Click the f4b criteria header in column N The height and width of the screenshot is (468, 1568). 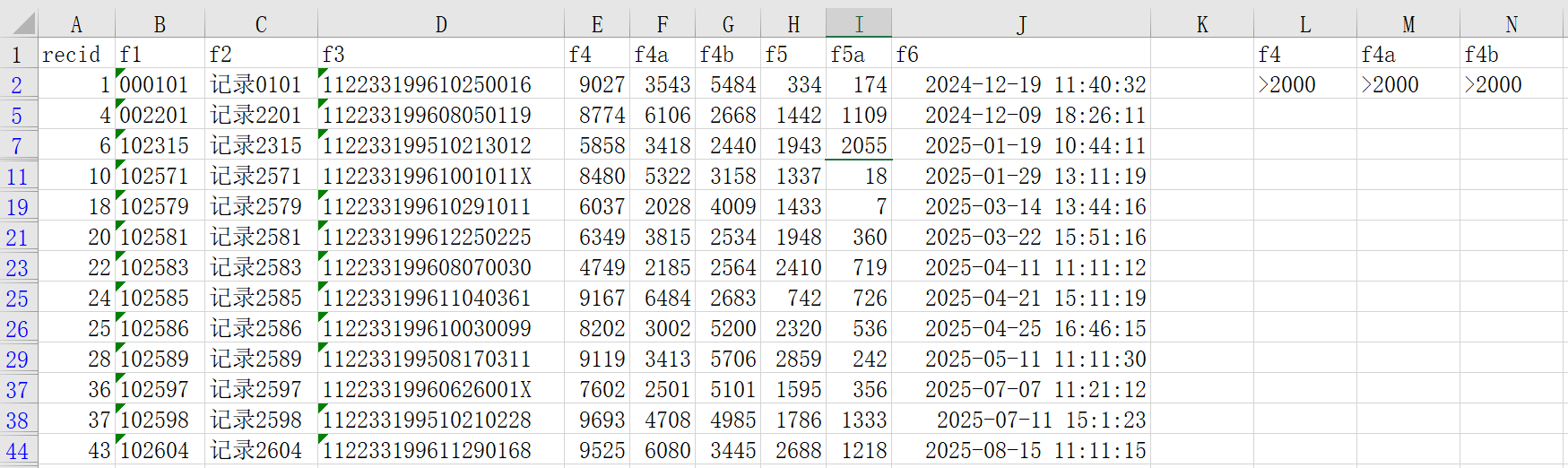(x=1512, y=55)
